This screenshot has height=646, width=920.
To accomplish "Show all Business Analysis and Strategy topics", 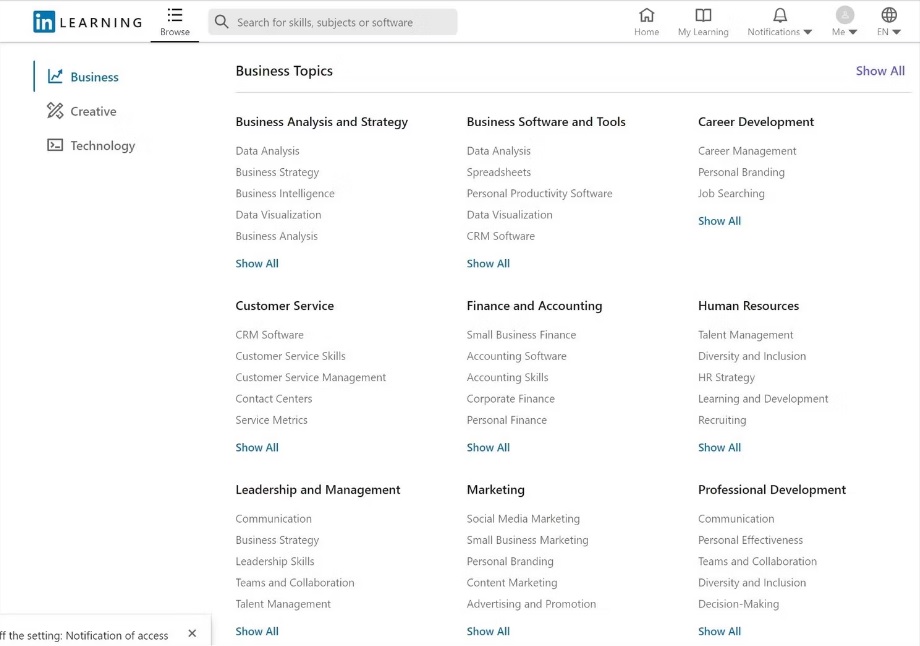I will click(x=257, y=263).
